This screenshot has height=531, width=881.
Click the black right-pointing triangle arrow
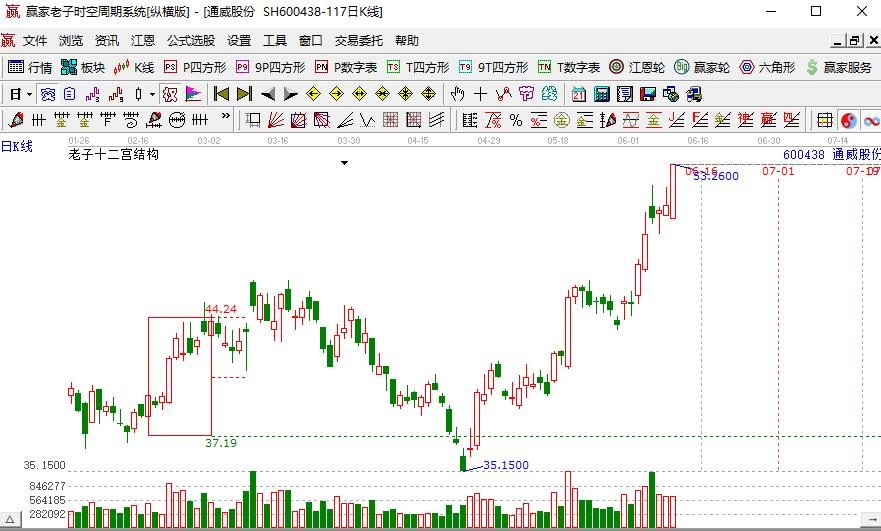click(290, 94)
